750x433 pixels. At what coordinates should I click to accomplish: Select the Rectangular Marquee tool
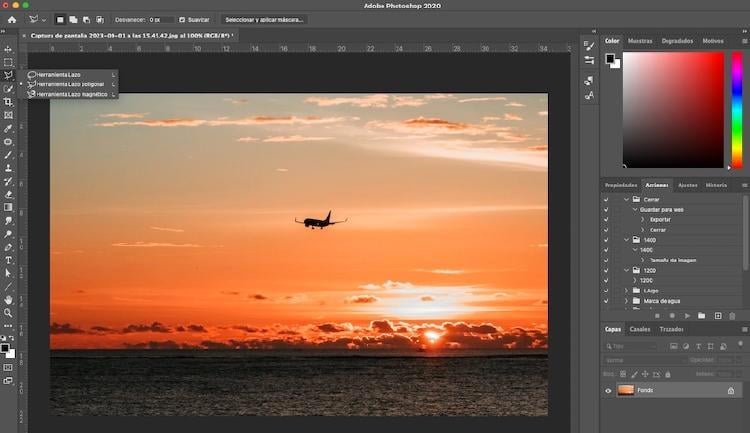click(8, 62)
